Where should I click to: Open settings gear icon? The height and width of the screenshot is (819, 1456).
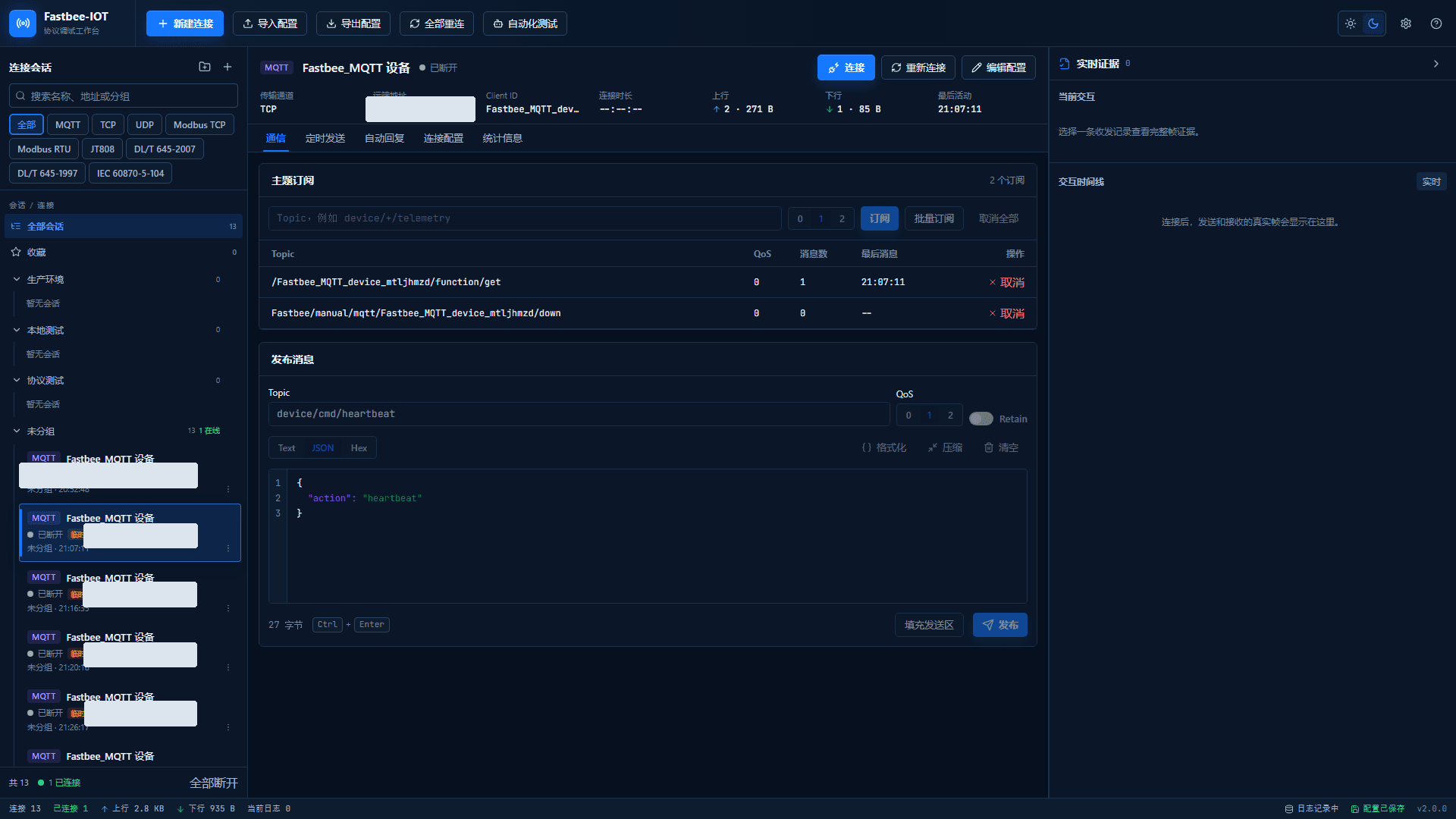[x=1406, y=24]
